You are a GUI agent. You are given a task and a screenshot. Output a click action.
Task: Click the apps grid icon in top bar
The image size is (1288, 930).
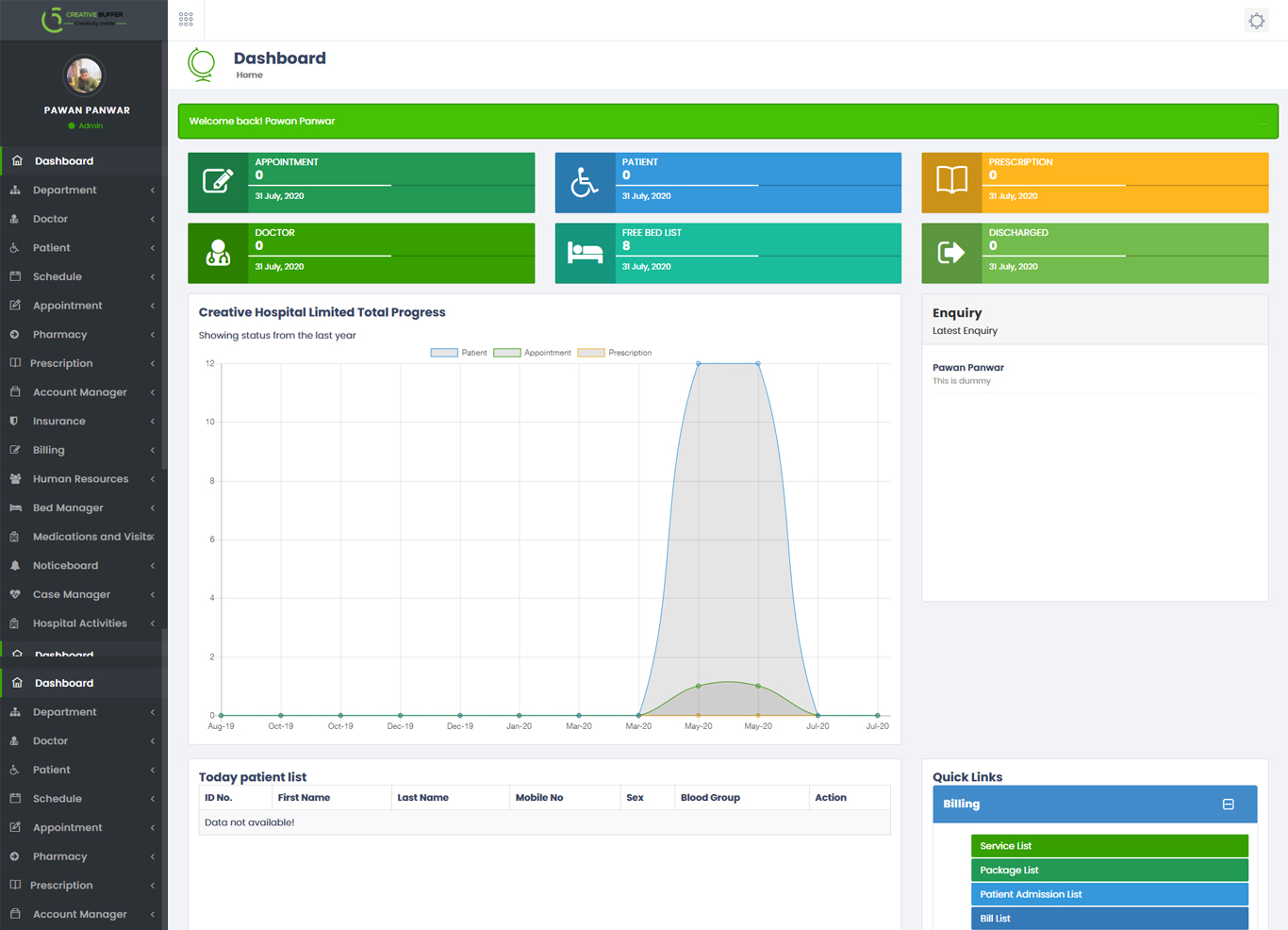[186, 19]
